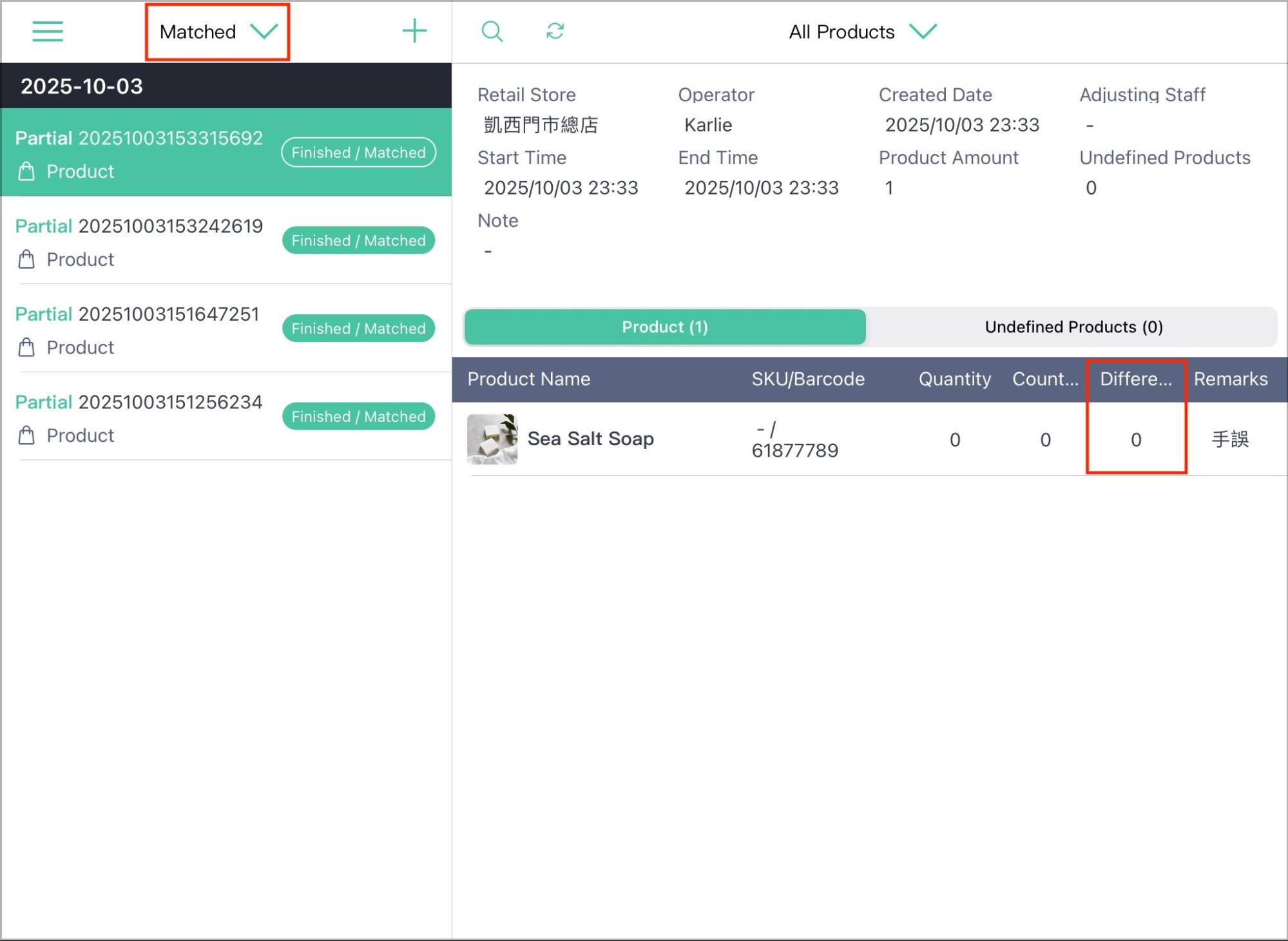This screenshot has height=941, width=1288.
Task: Click Finished / Matched badge of 20251003151647251
Action: 359,328
